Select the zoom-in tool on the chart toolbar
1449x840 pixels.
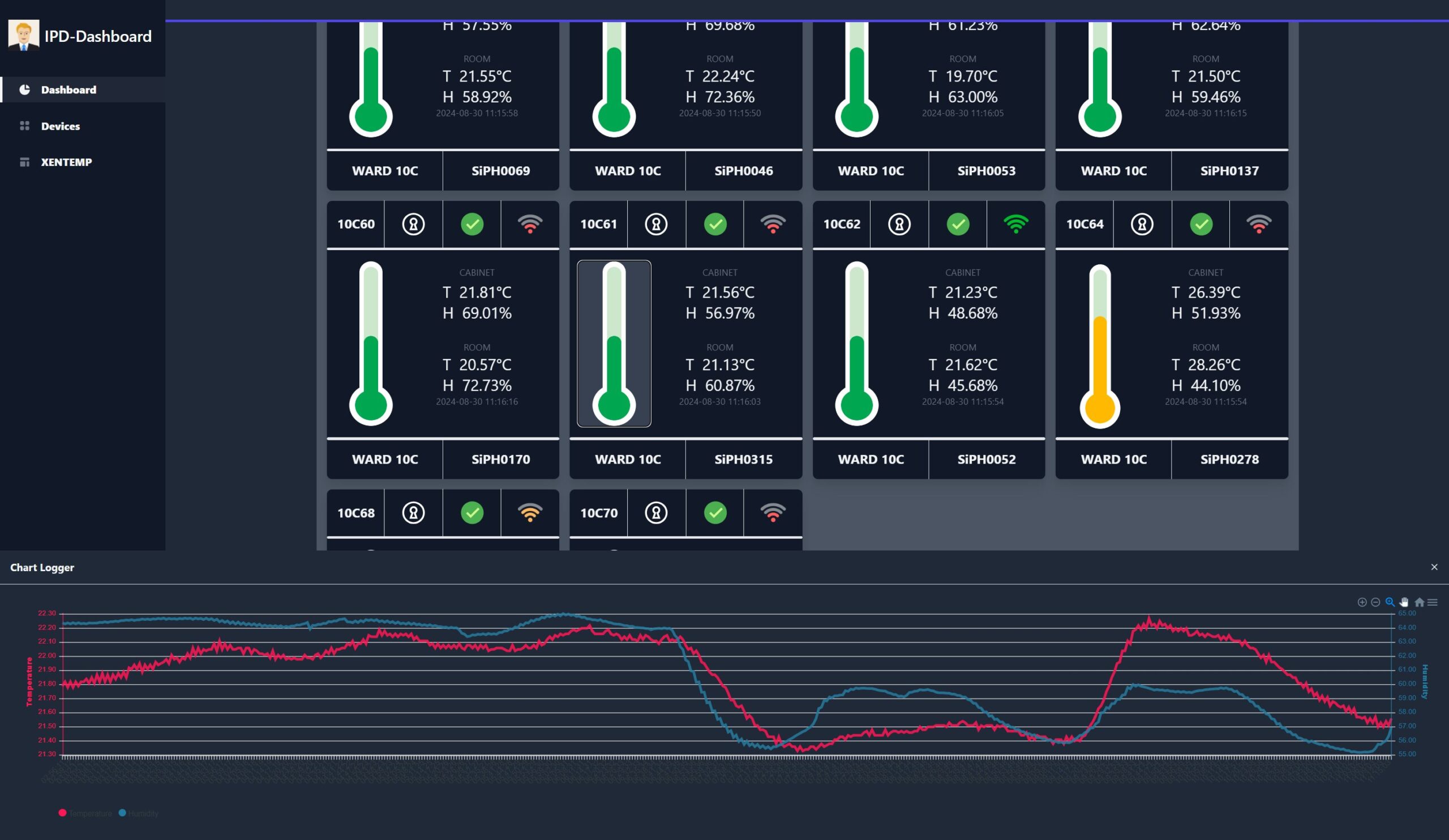(1362, 602)
